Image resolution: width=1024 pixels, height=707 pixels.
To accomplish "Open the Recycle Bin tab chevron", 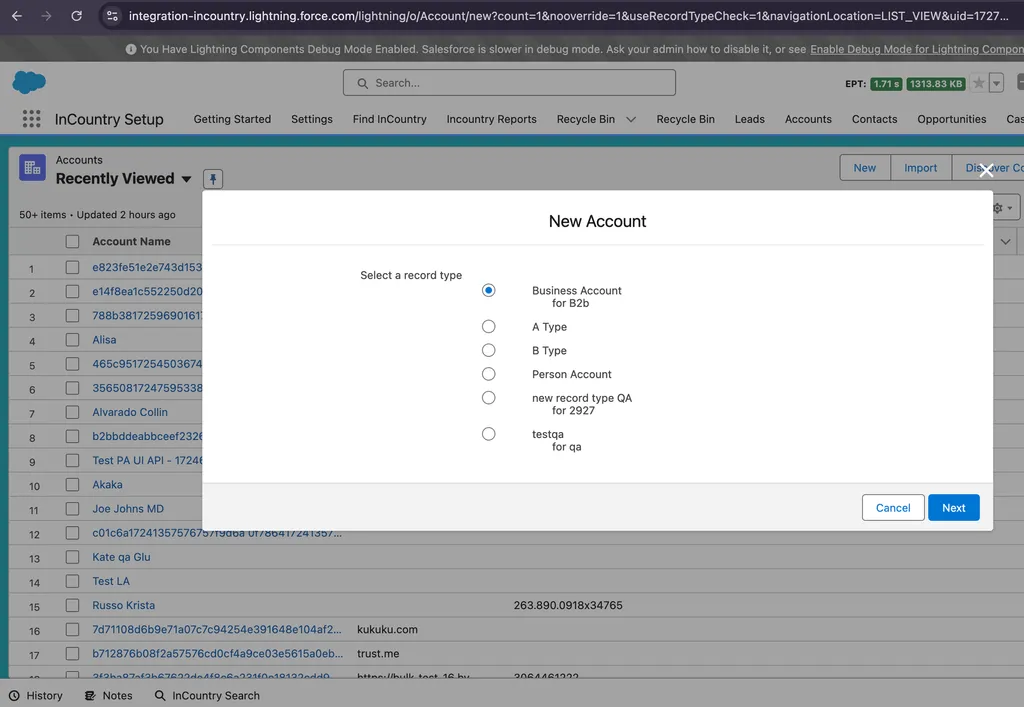I will click(630, 119).
